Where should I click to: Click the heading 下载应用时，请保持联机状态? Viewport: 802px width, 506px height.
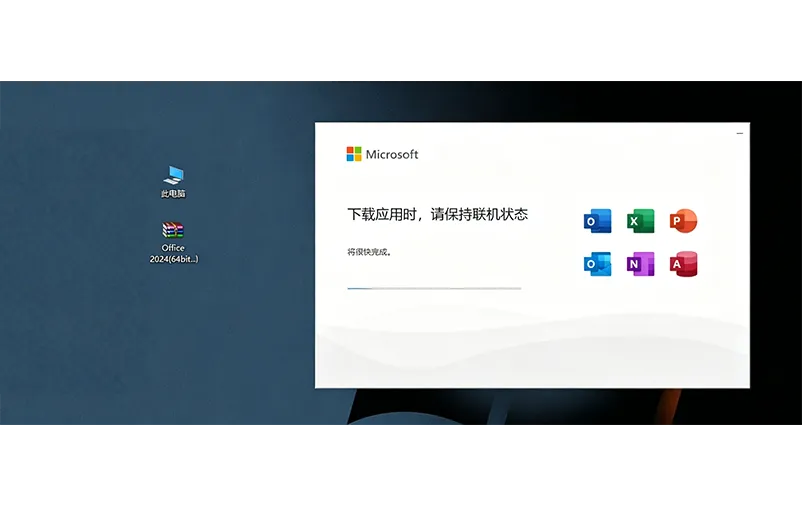point(437,214)
